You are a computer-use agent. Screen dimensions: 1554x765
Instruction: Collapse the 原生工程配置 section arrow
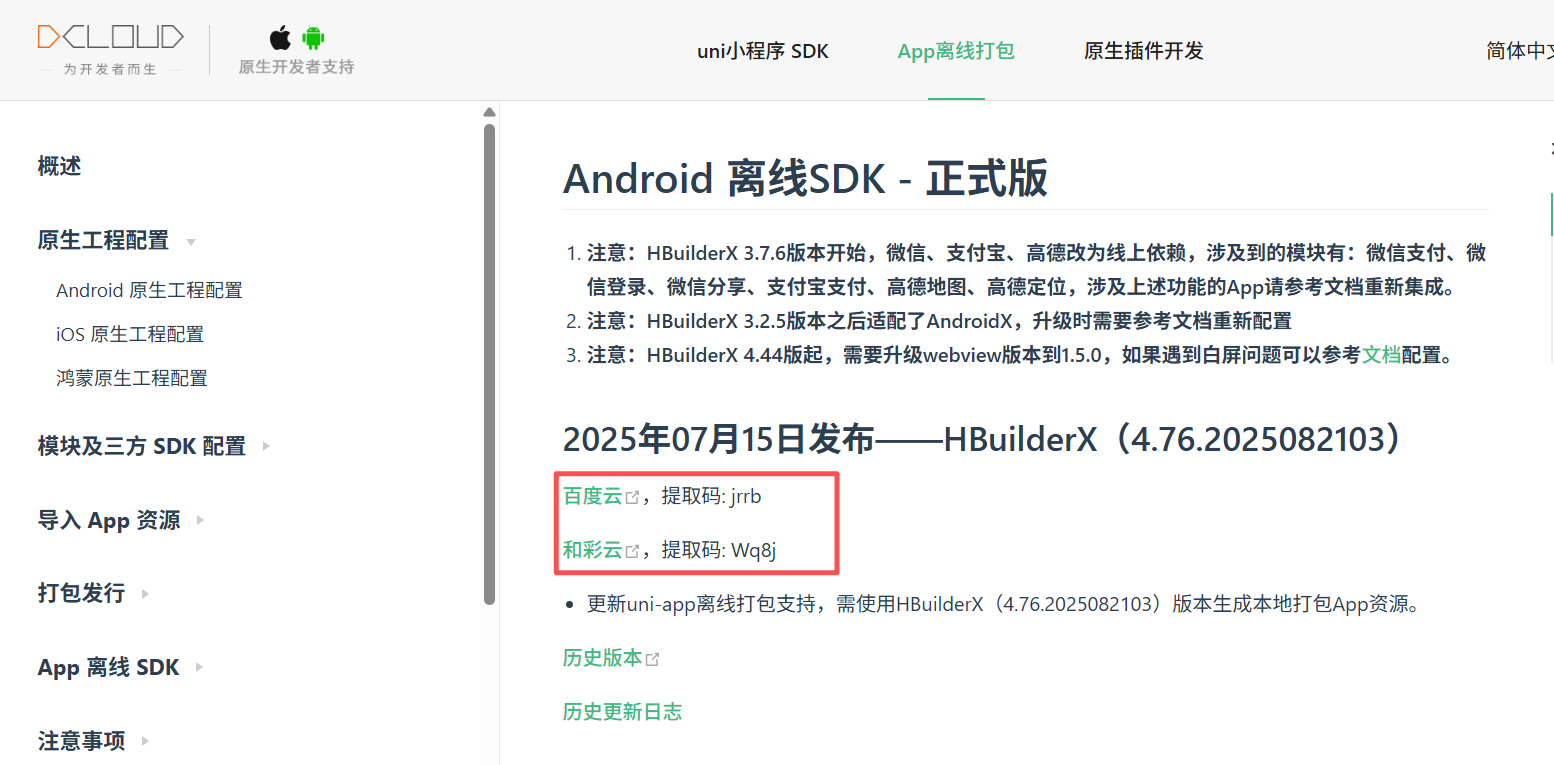191,242
